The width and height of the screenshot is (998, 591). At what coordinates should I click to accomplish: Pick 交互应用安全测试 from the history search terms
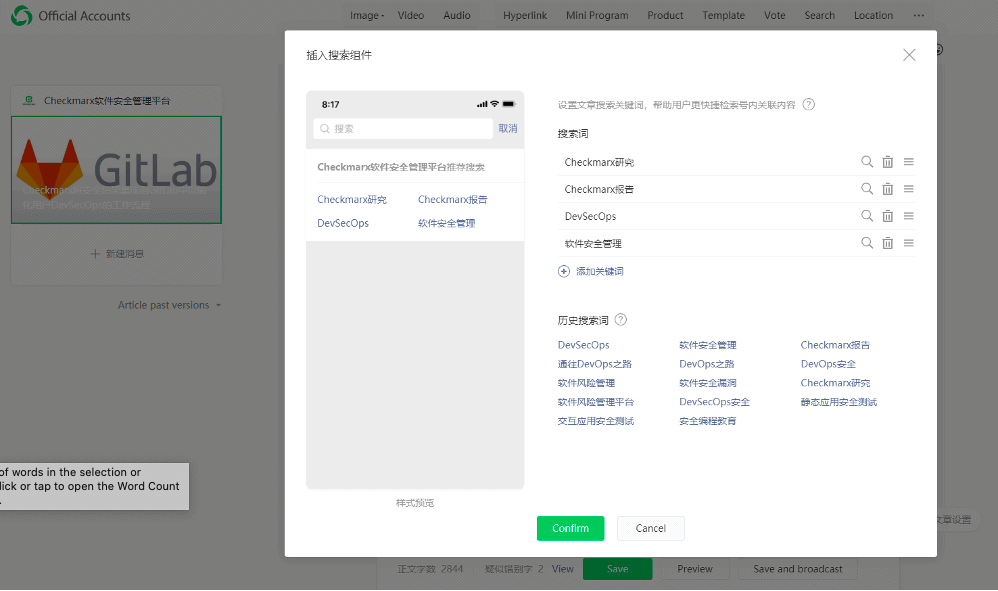596,421
